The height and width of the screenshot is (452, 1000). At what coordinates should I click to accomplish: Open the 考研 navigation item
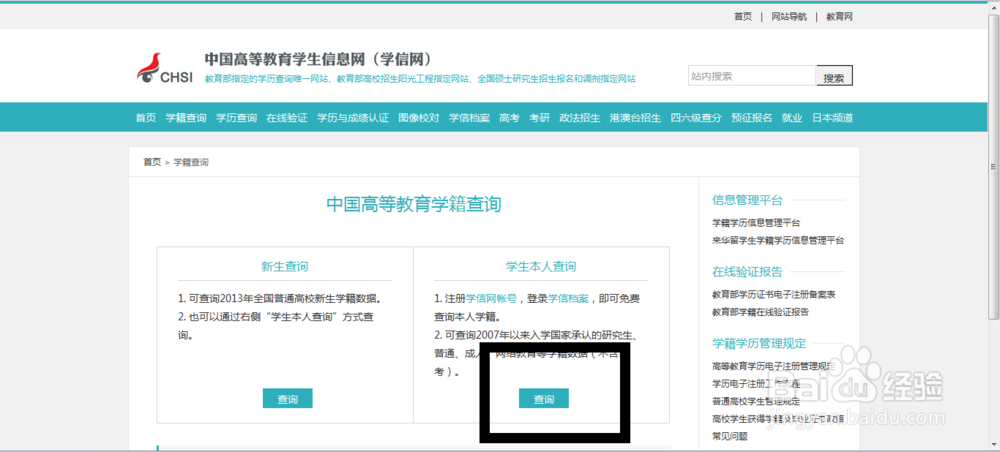(540, 118)
